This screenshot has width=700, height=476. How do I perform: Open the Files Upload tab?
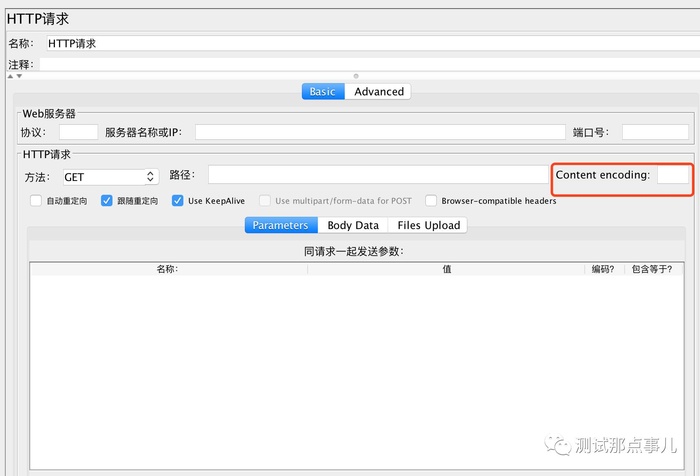point(428,225)
